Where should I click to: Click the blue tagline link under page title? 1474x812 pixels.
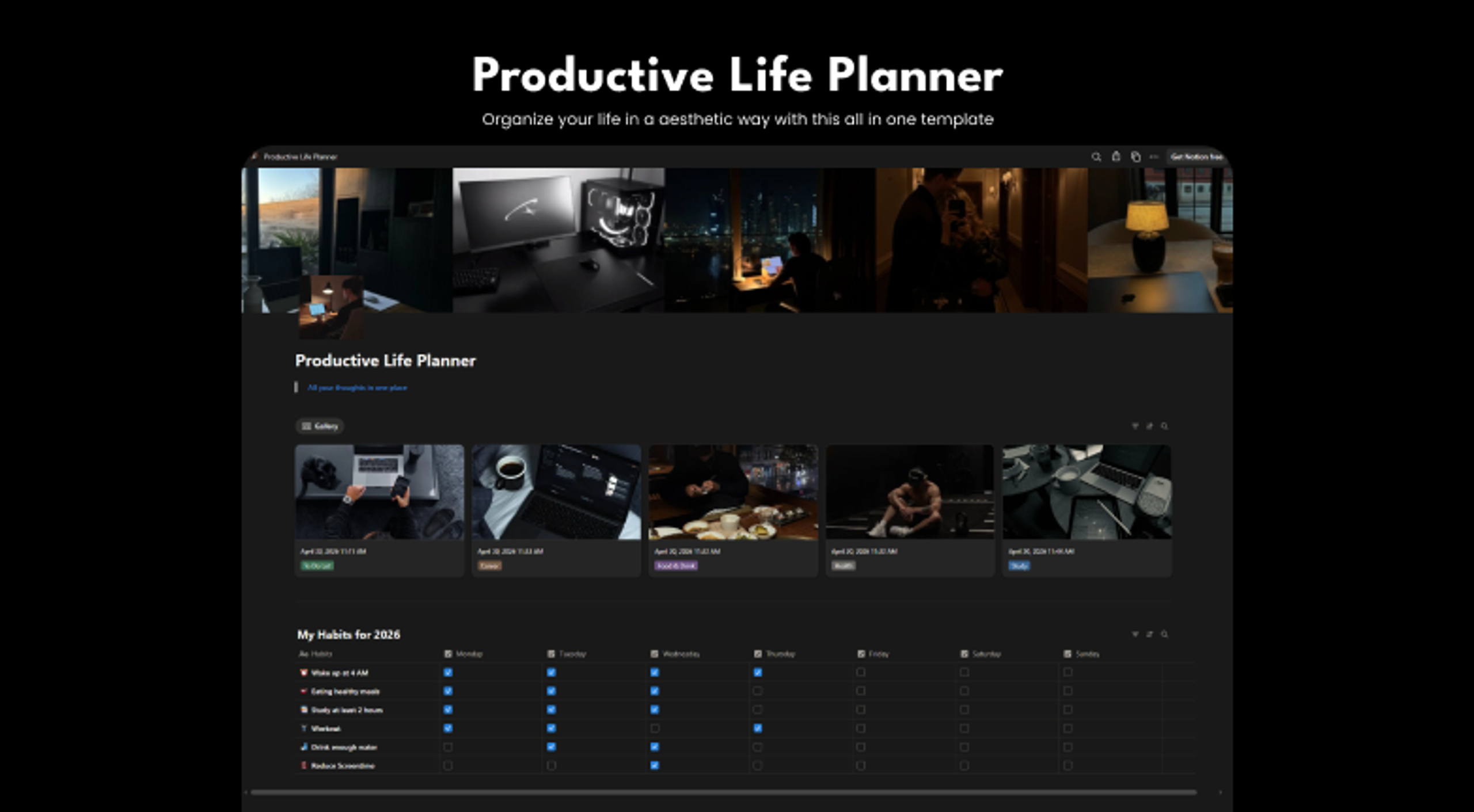(357, 387)
